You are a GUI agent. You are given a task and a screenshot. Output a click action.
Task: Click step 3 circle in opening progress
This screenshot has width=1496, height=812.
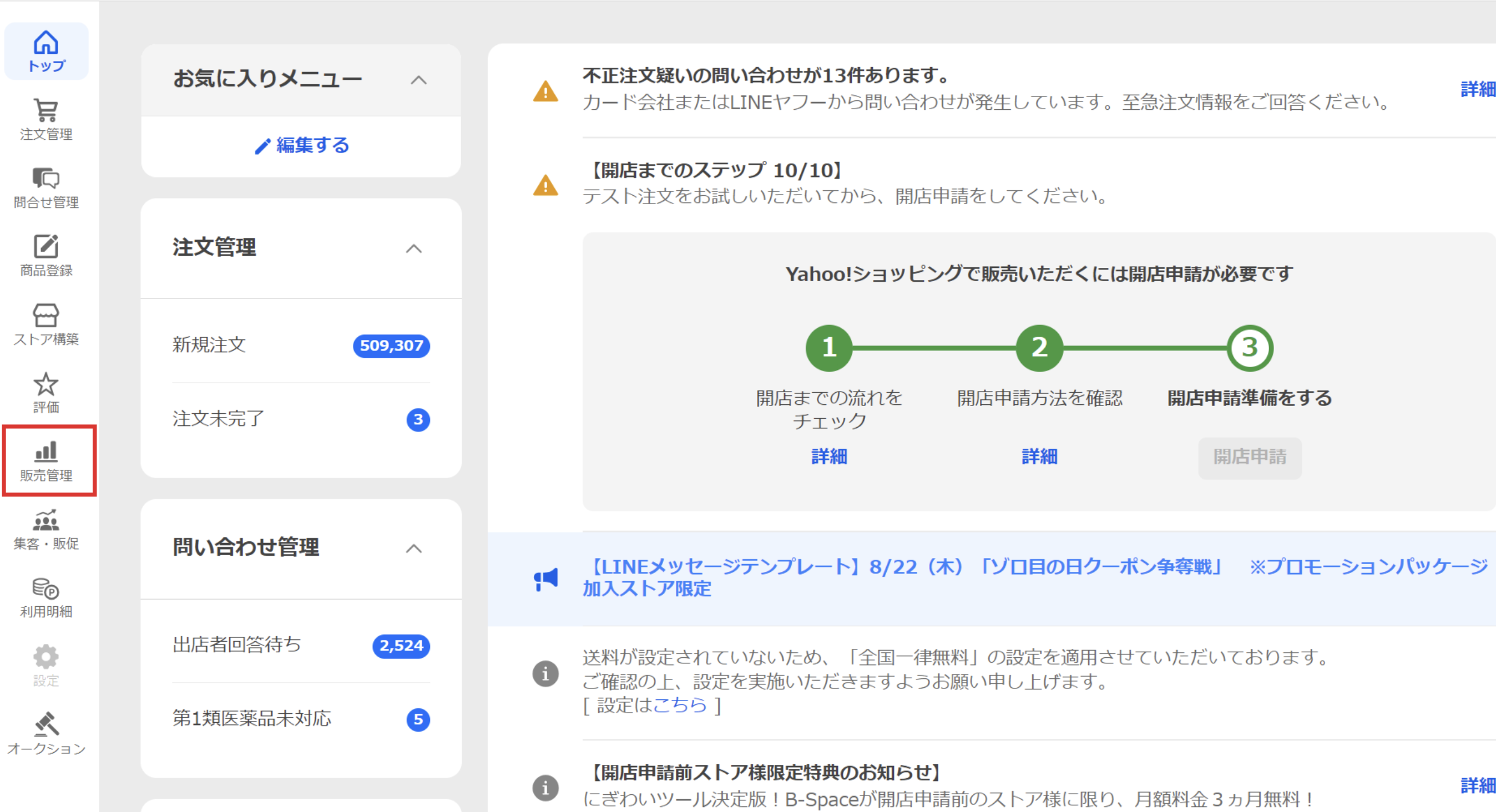pos(1249,348)
